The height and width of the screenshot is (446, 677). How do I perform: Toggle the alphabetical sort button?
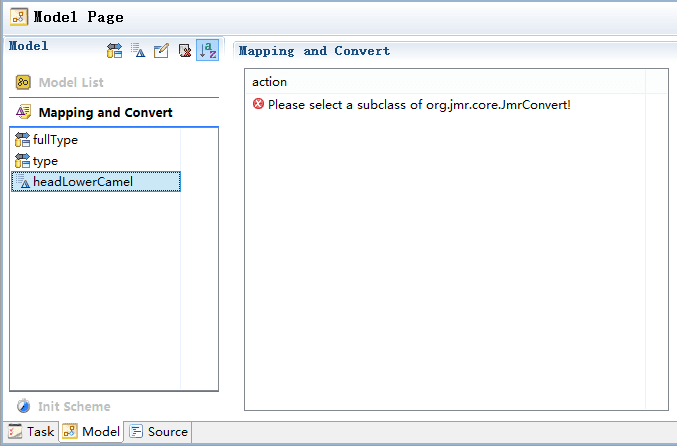pyautogui.click(x=208, y=50)
